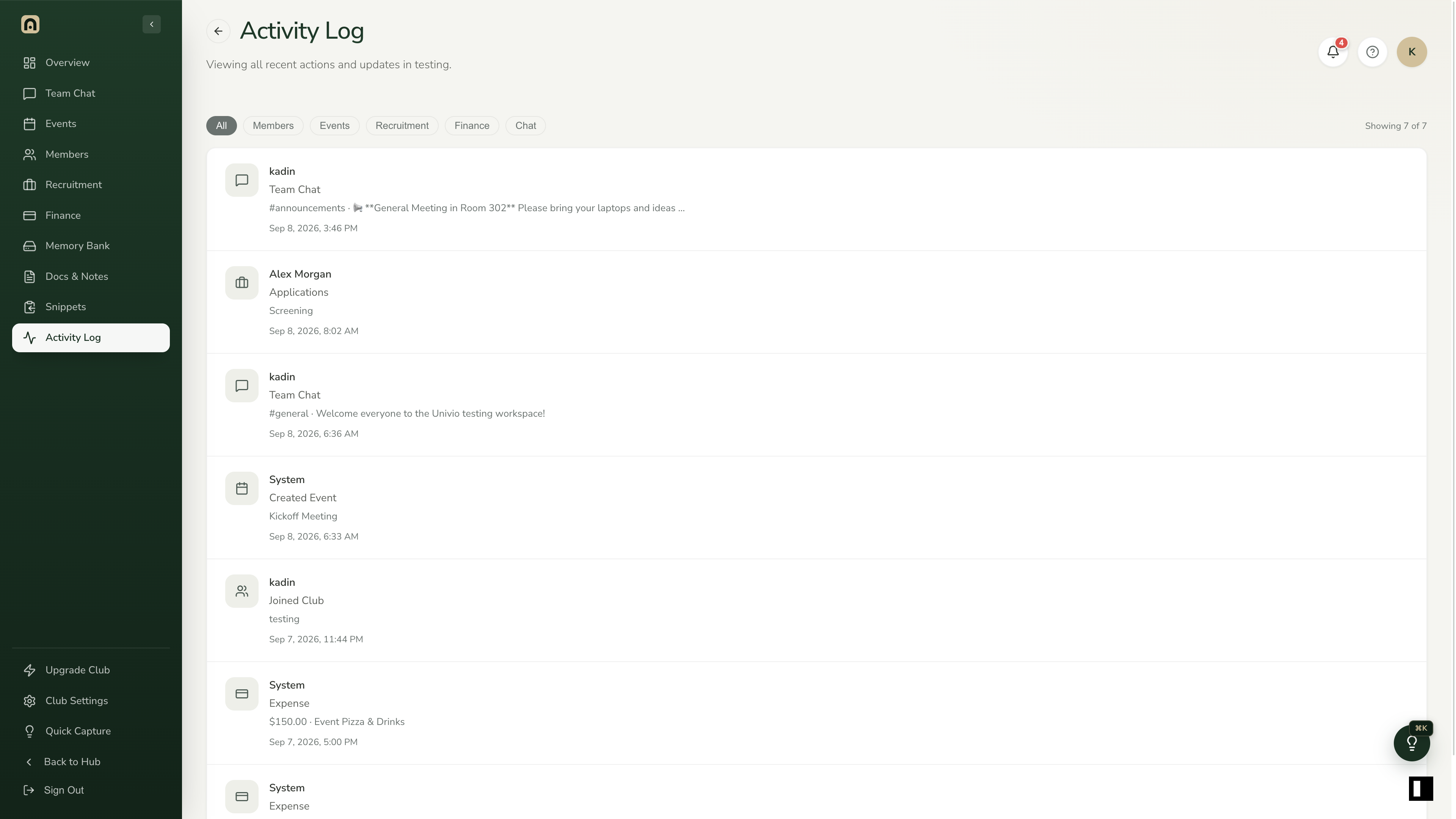The image size is (1456, 819).
Task: Click the 'Sep 8, 2026, 3:46 PM' timestamp
Action: [313, 228]
